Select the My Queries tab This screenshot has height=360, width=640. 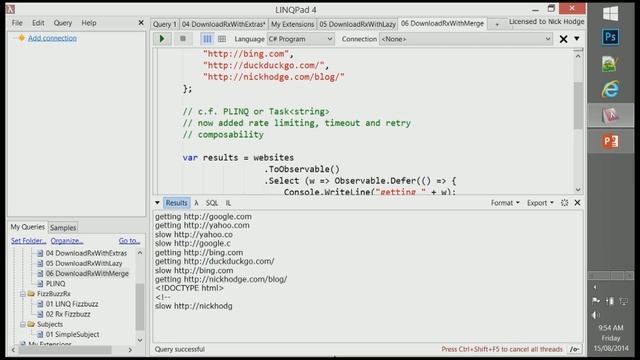click(27, 227)
